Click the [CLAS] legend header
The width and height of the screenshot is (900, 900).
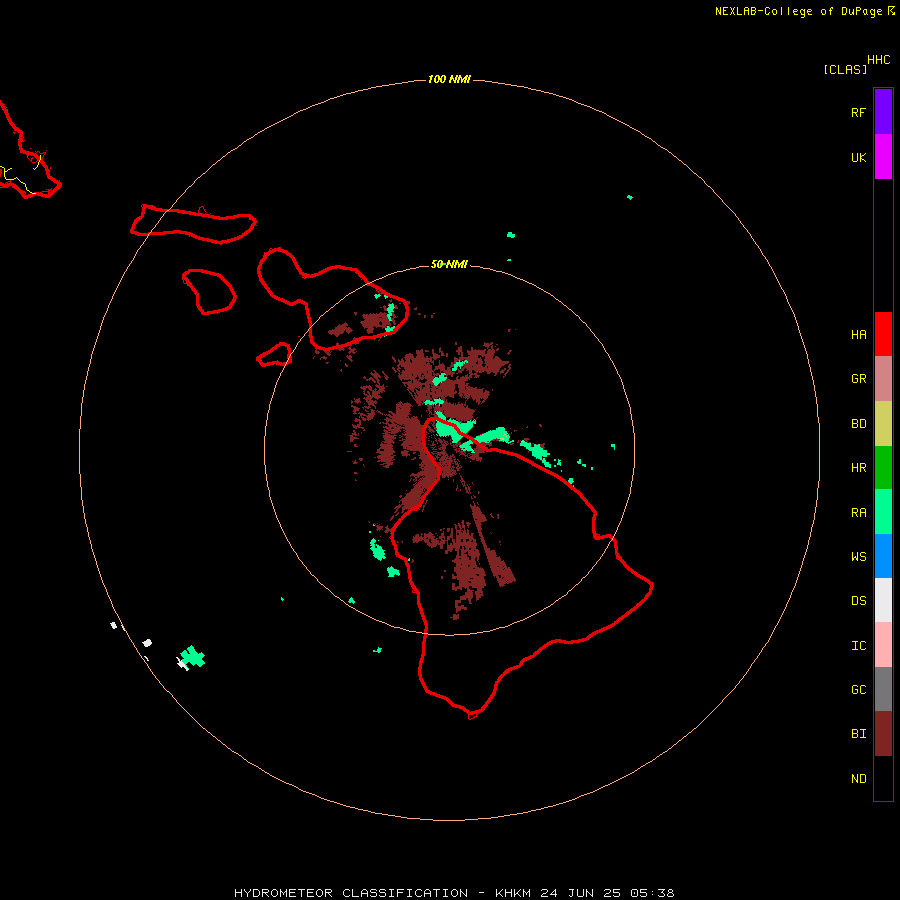point(845,69)
